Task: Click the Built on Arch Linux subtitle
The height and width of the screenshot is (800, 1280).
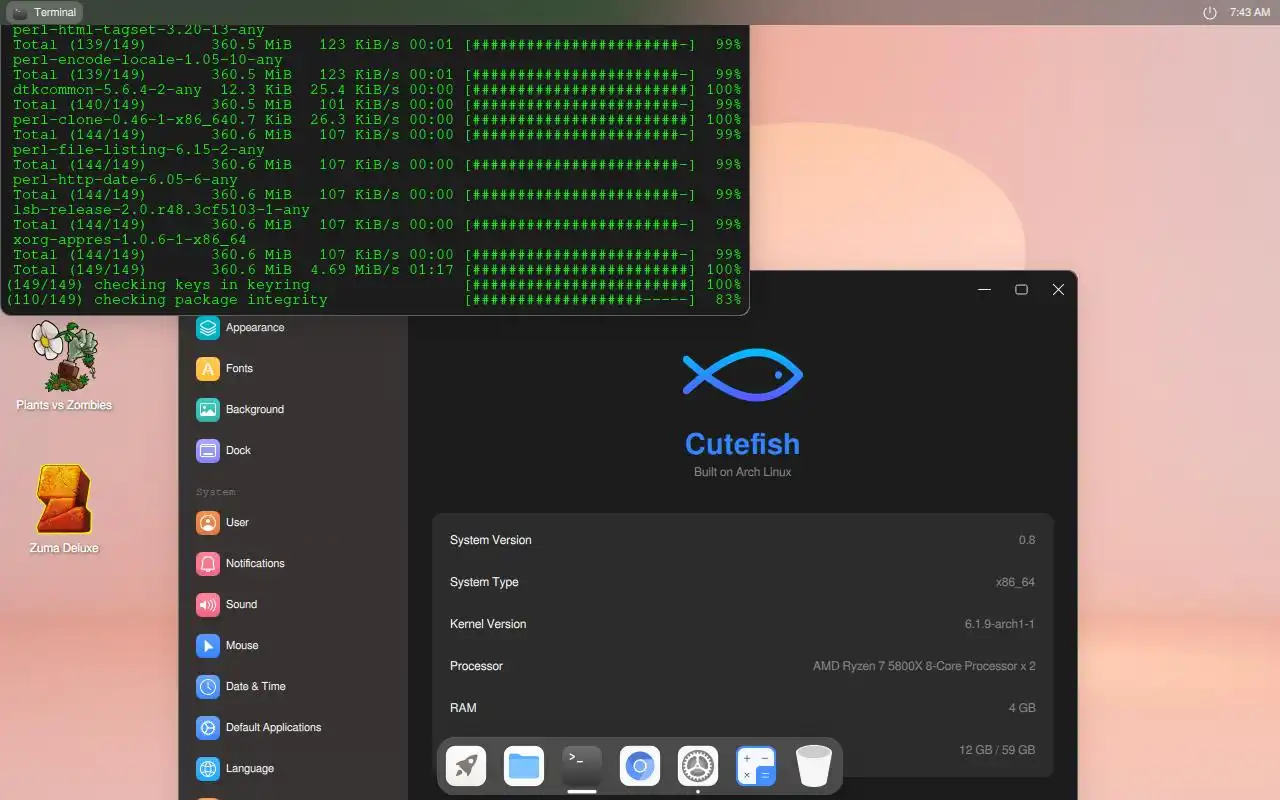Action: 742,472
